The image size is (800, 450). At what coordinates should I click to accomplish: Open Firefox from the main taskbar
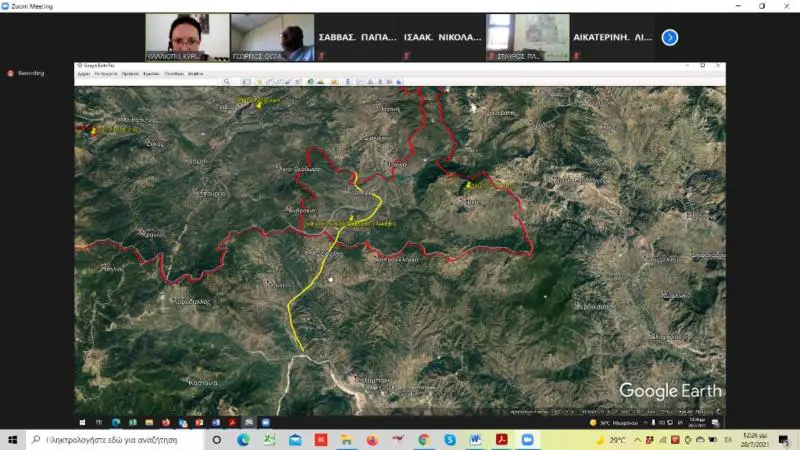click(x=372, y=440)
